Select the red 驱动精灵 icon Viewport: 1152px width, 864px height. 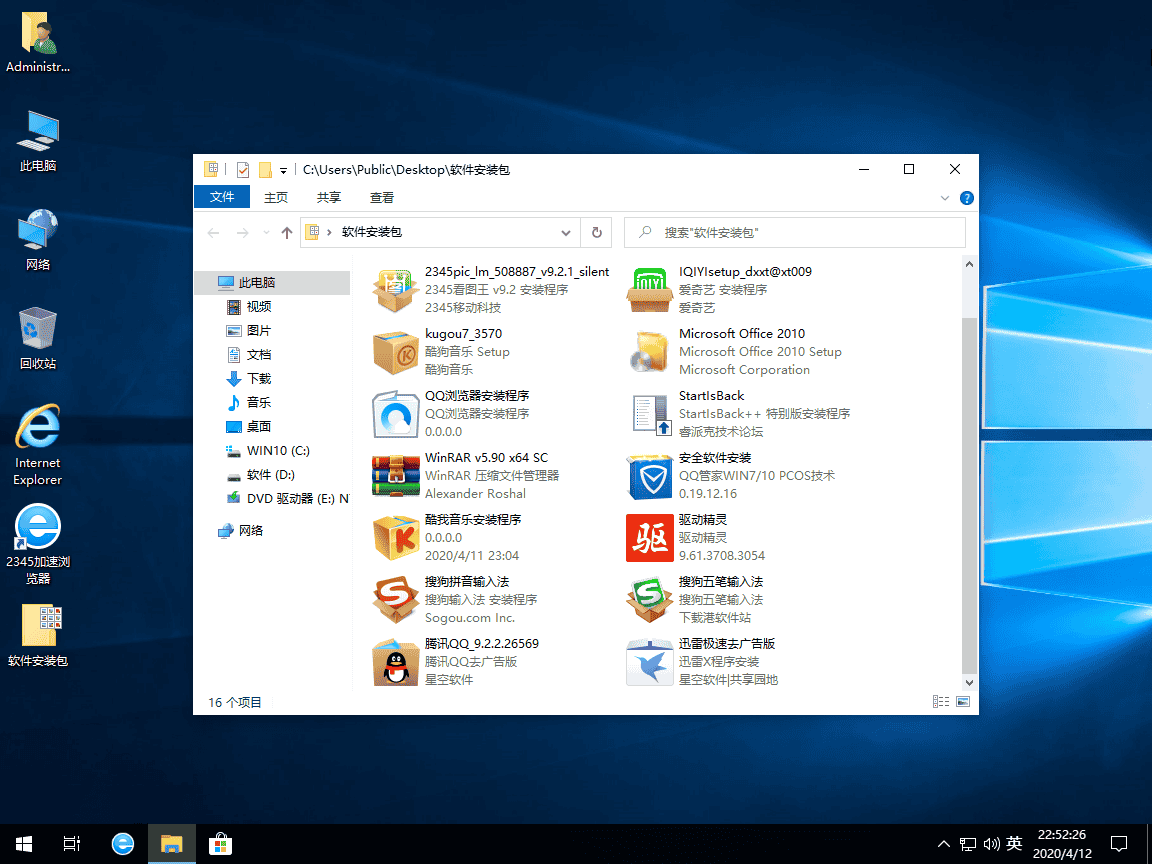point(649,538)
